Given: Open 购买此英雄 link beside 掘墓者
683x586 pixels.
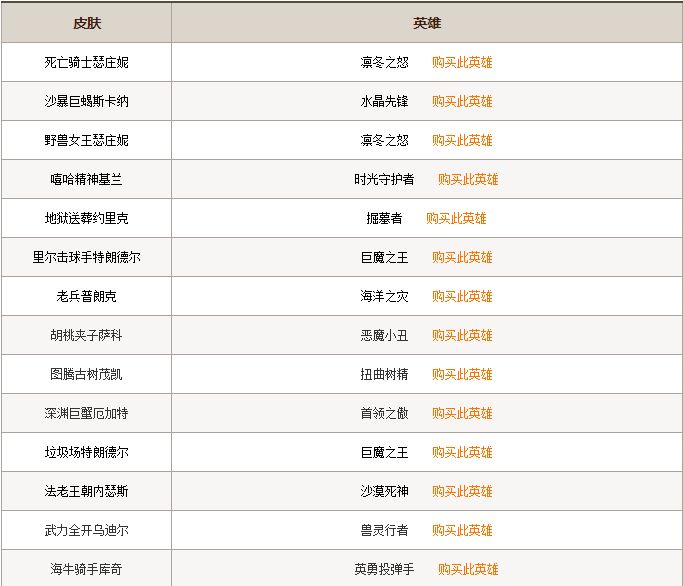Looking at the screenshot, I should 456,218.
